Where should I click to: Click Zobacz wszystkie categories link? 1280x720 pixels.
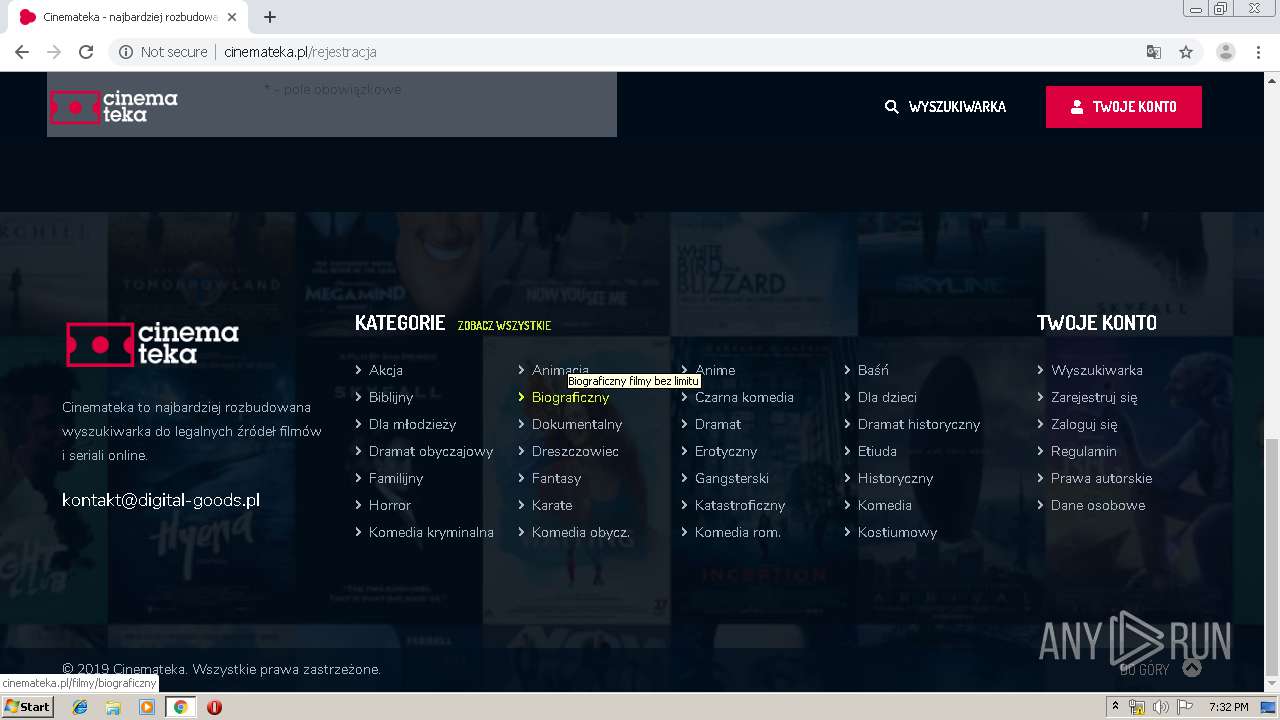click(504, 325)
